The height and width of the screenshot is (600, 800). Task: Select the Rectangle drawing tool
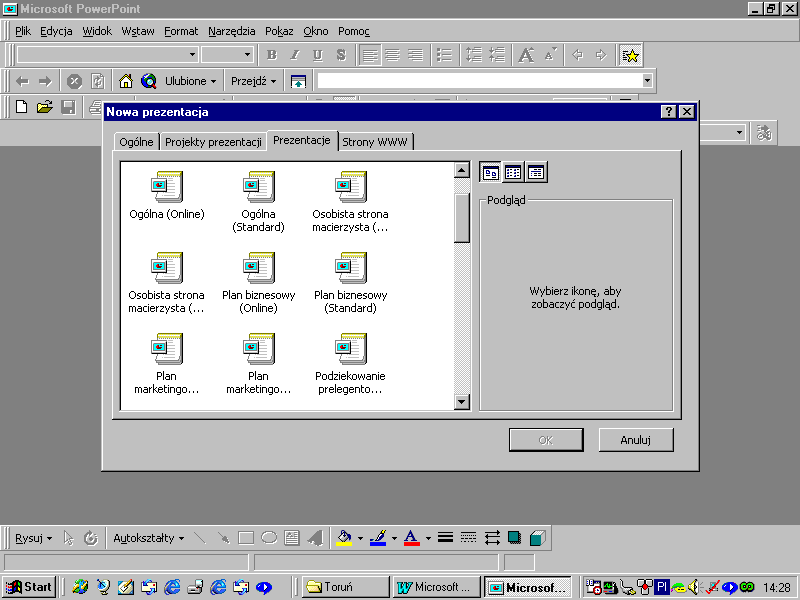coord(246,538)
